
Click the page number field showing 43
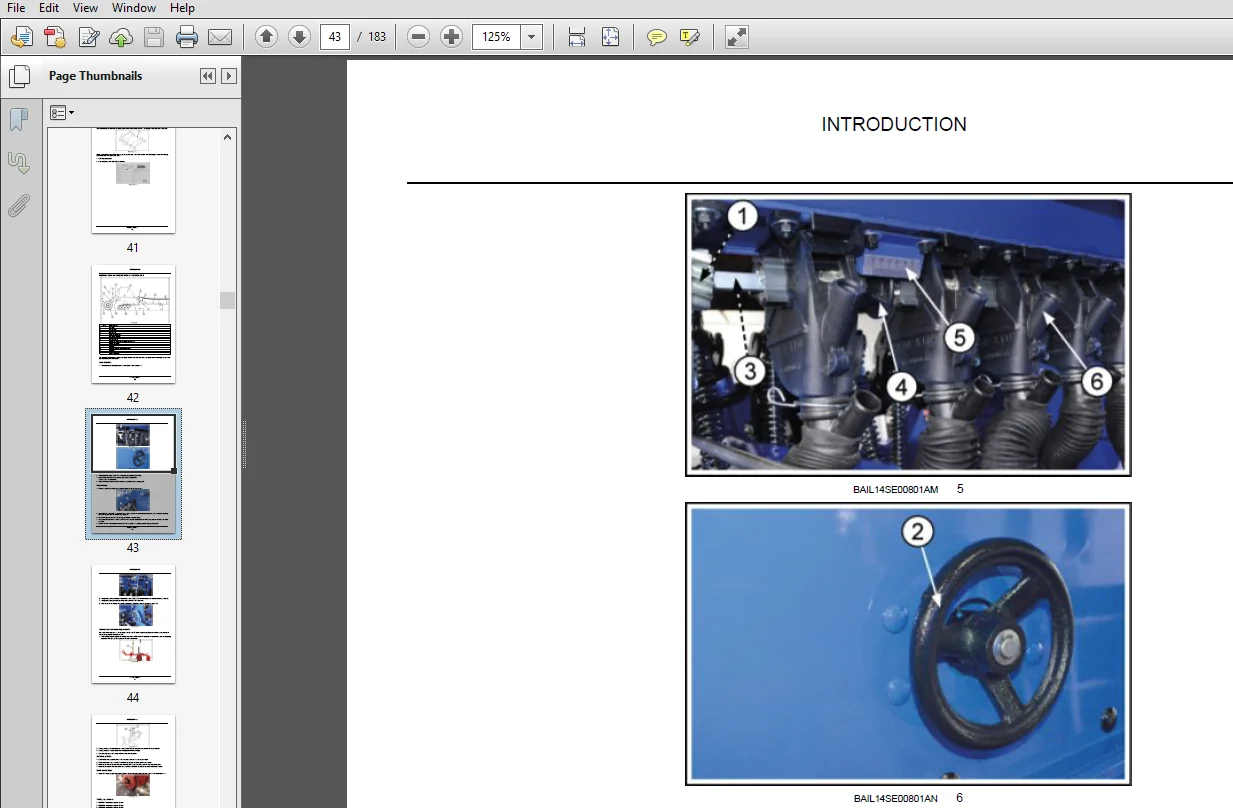click(x=334, y=37)
